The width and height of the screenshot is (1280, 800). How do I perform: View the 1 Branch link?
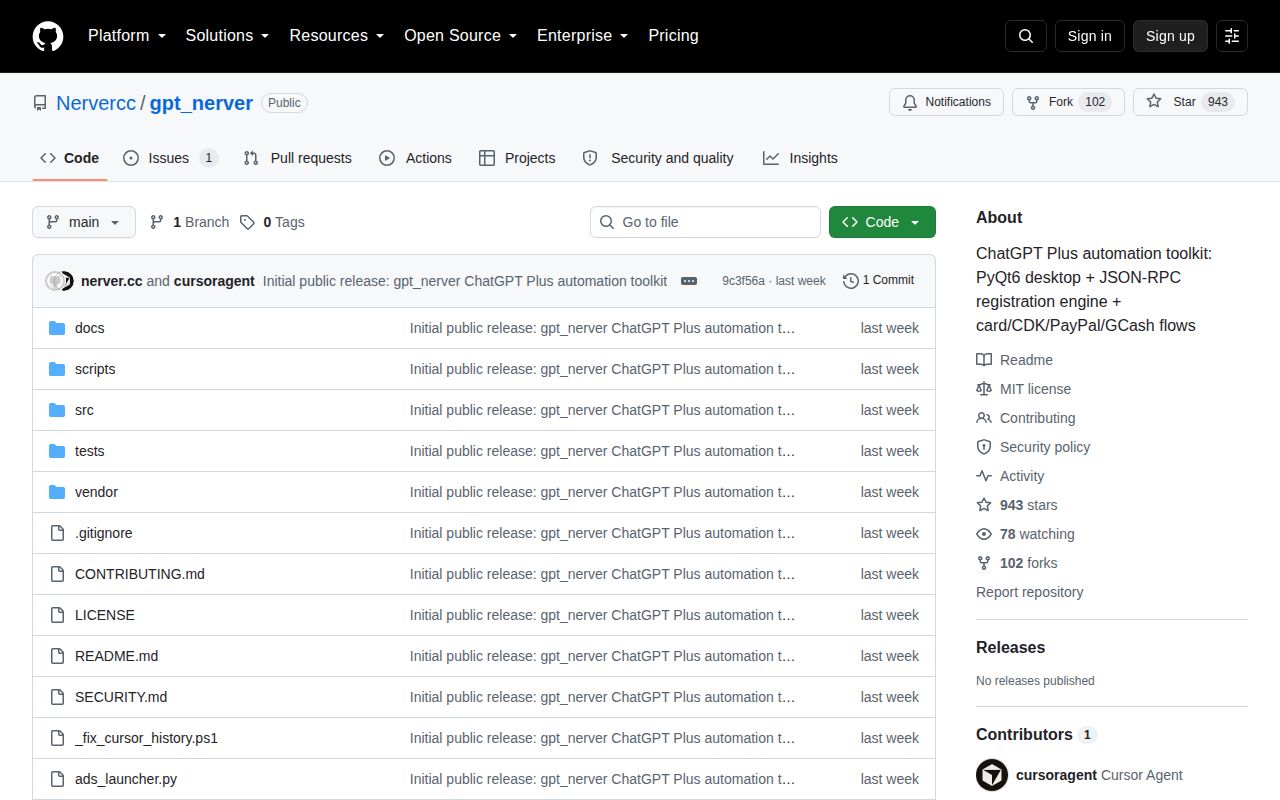(x=190, y=222)
